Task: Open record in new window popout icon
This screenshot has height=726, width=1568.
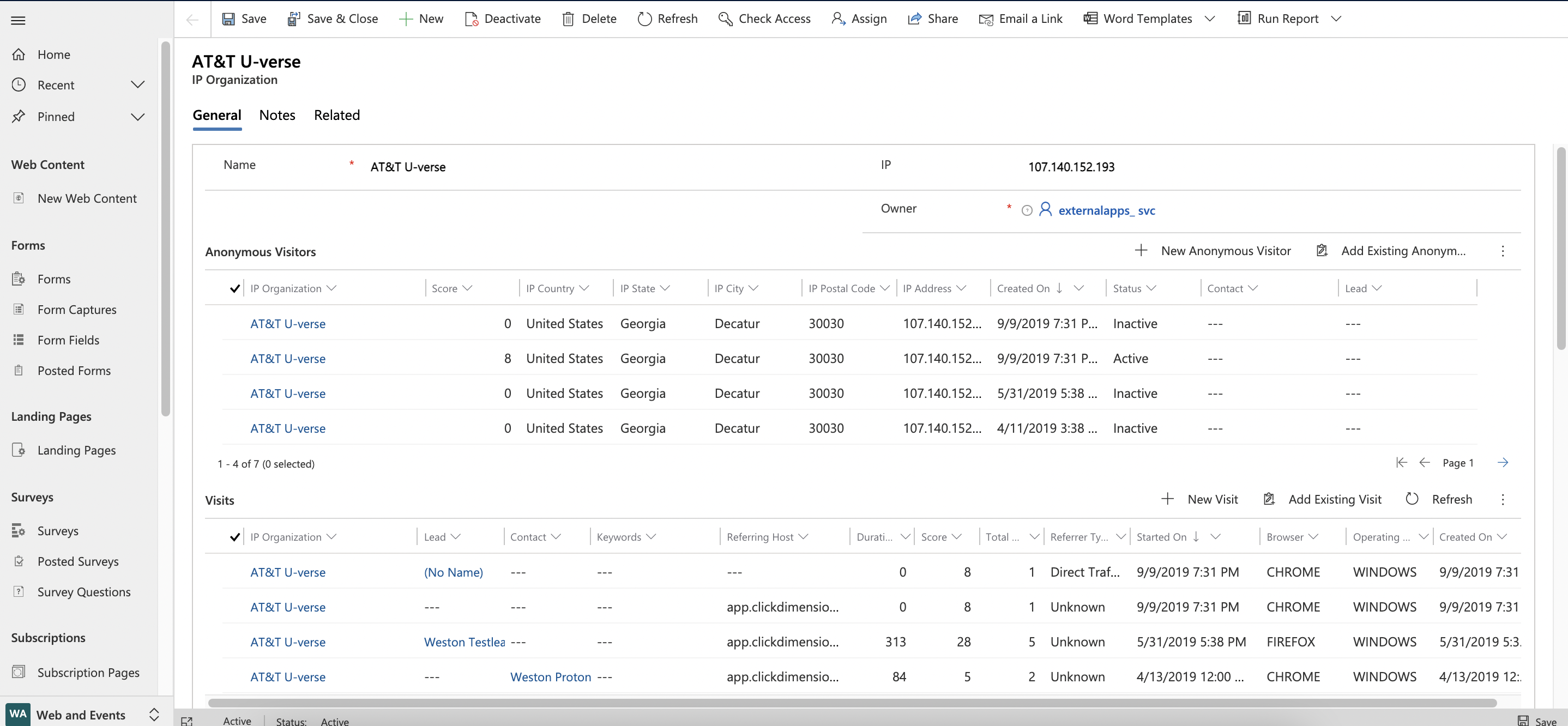Action: [x=187, y=721]
